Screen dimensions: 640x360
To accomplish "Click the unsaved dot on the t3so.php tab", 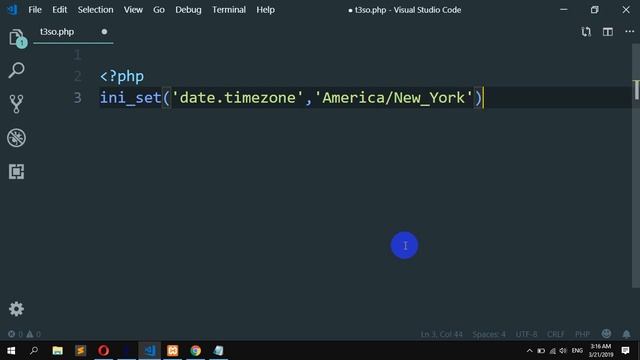I will tap(104, 31).
